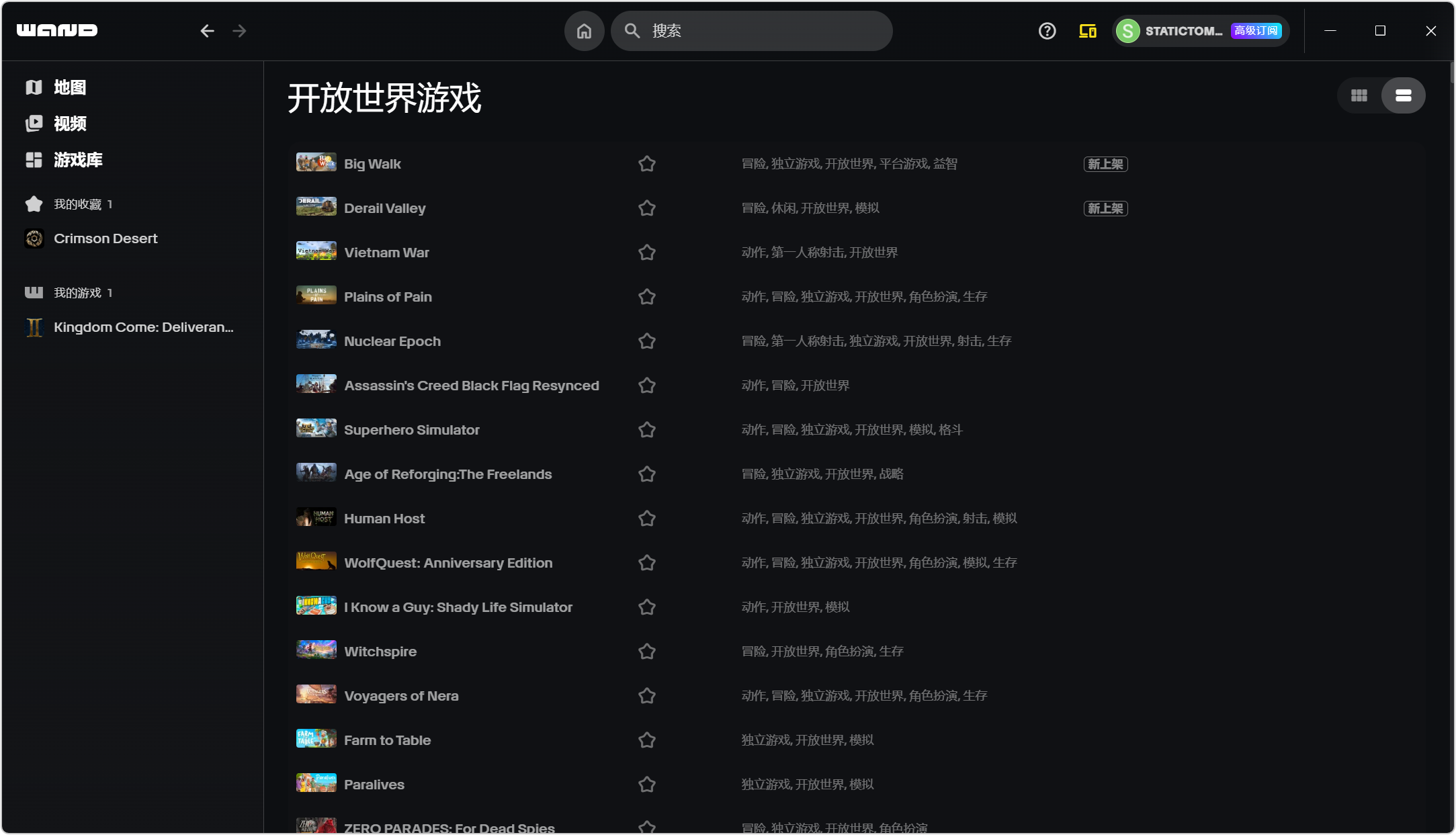Open I Know a Guy: Shady Life Simulator title
This screenshot has height=835, width=1456.
[458, 607]
